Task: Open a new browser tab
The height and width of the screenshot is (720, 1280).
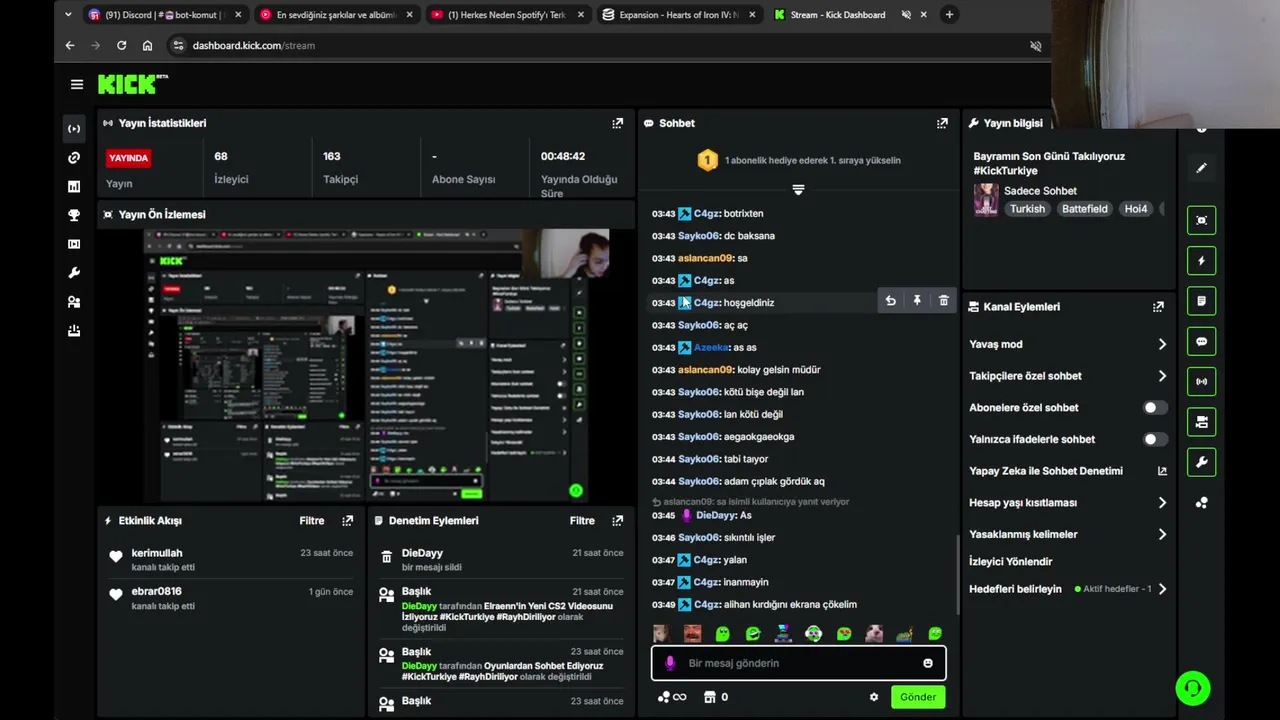Action: pyautogui.click(x=949, y=15)
